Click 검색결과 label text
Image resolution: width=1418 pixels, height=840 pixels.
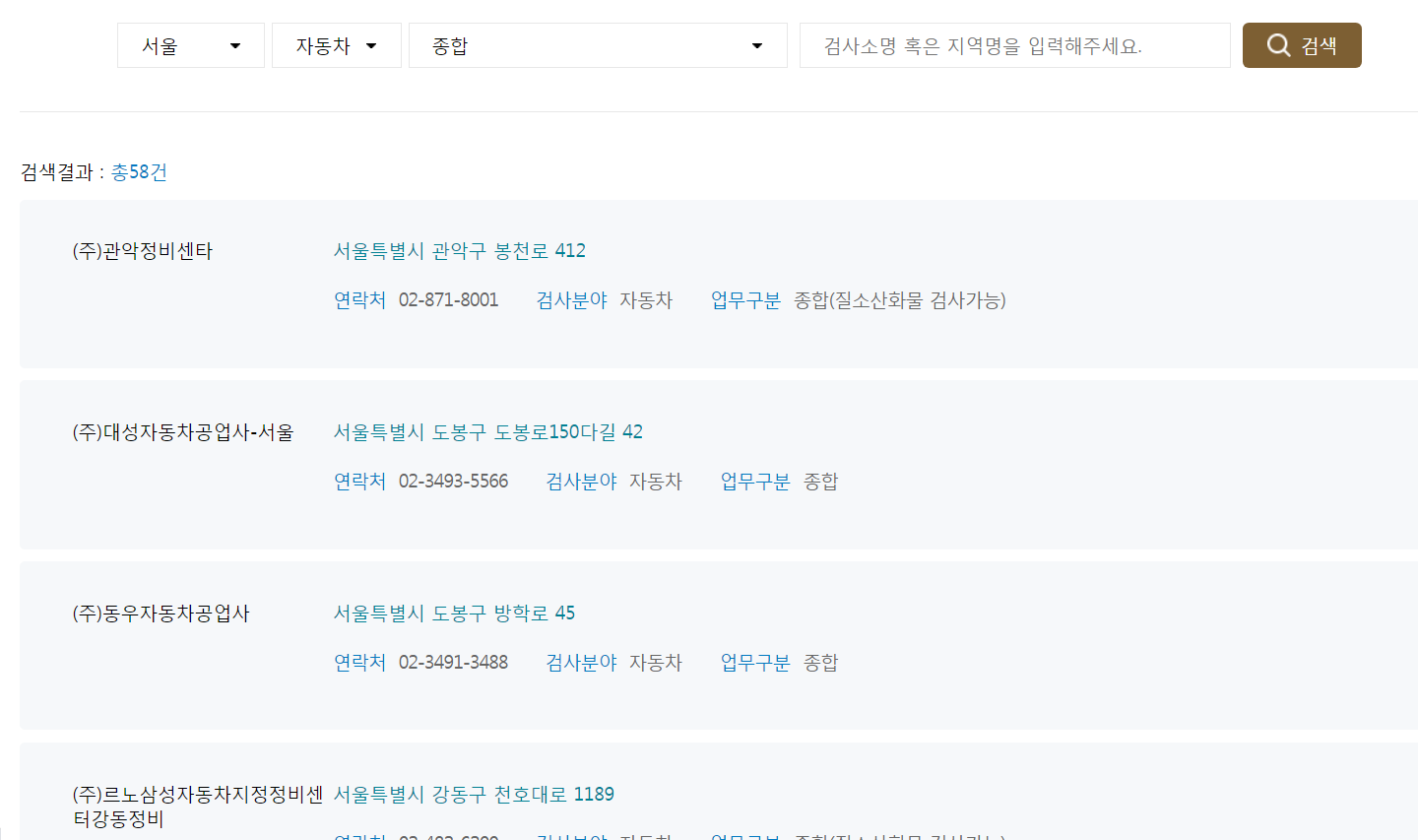pos(57,172)
